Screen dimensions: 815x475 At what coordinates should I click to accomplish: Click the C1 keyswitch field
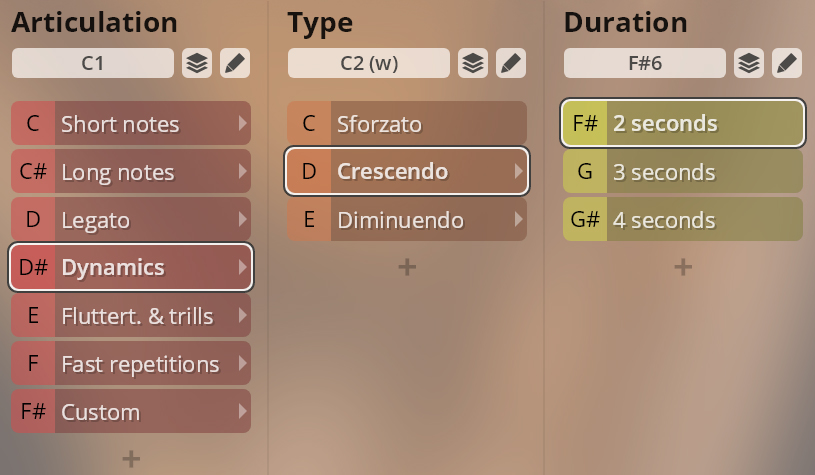(x=93, y=63)
